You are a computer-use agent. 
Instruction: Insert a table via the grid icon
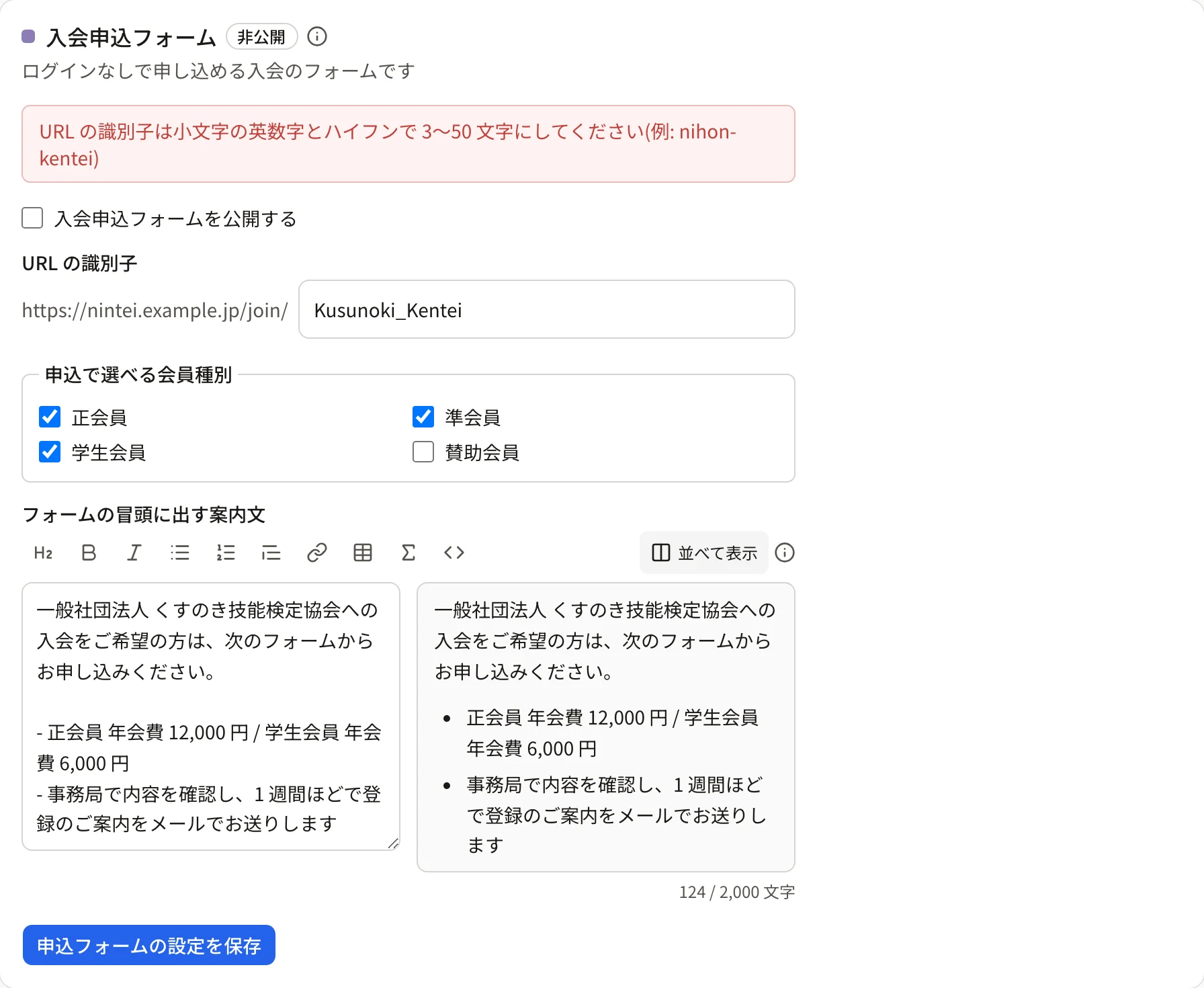pos(363,552)
